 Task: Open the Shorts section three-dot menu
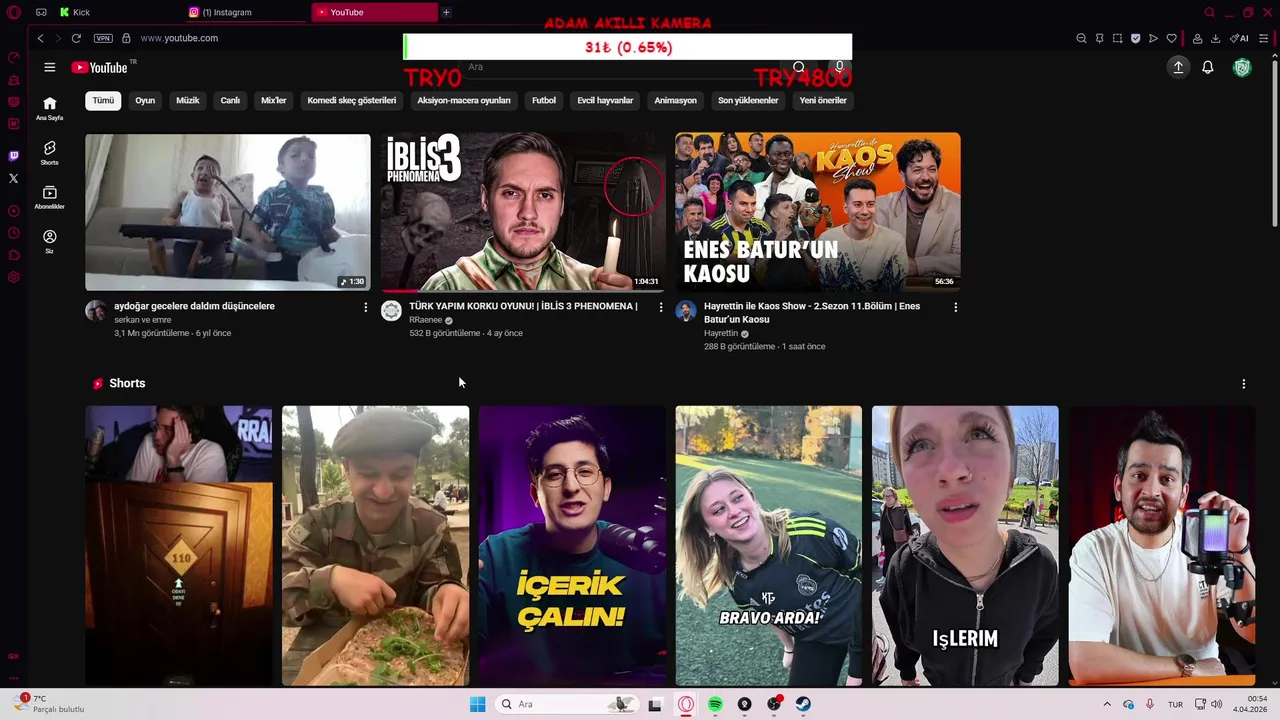1243,384
